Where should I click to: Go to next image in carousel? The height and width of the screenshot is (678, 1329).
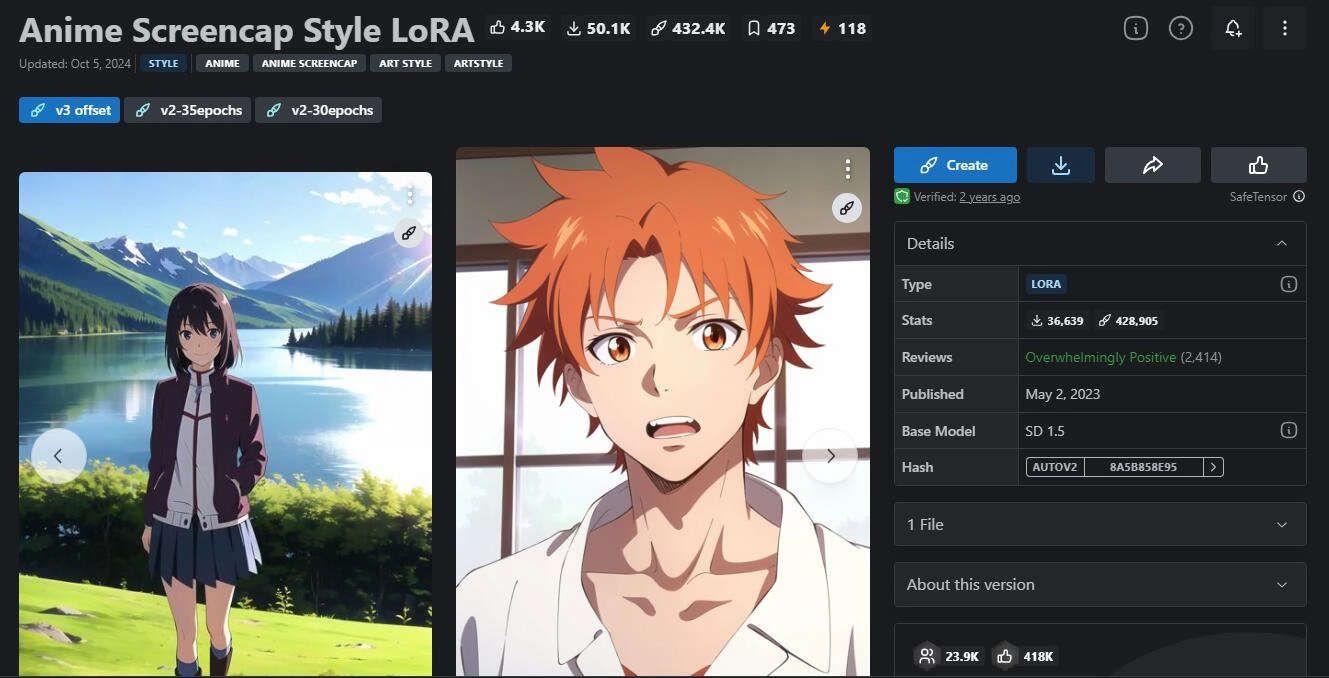point(830,456)
